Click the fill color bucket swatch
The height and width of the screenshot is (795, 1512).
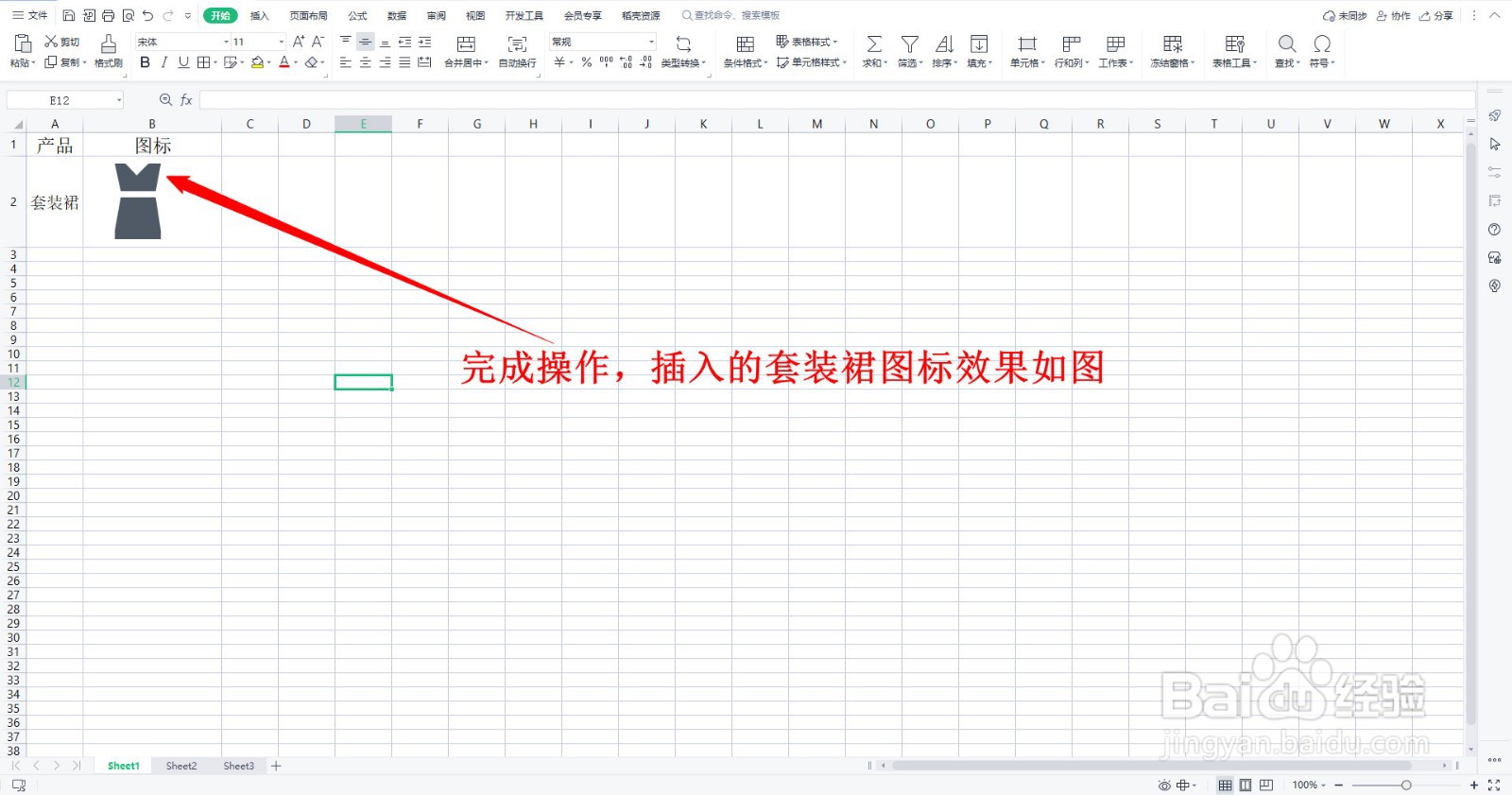tap(257, 62)
